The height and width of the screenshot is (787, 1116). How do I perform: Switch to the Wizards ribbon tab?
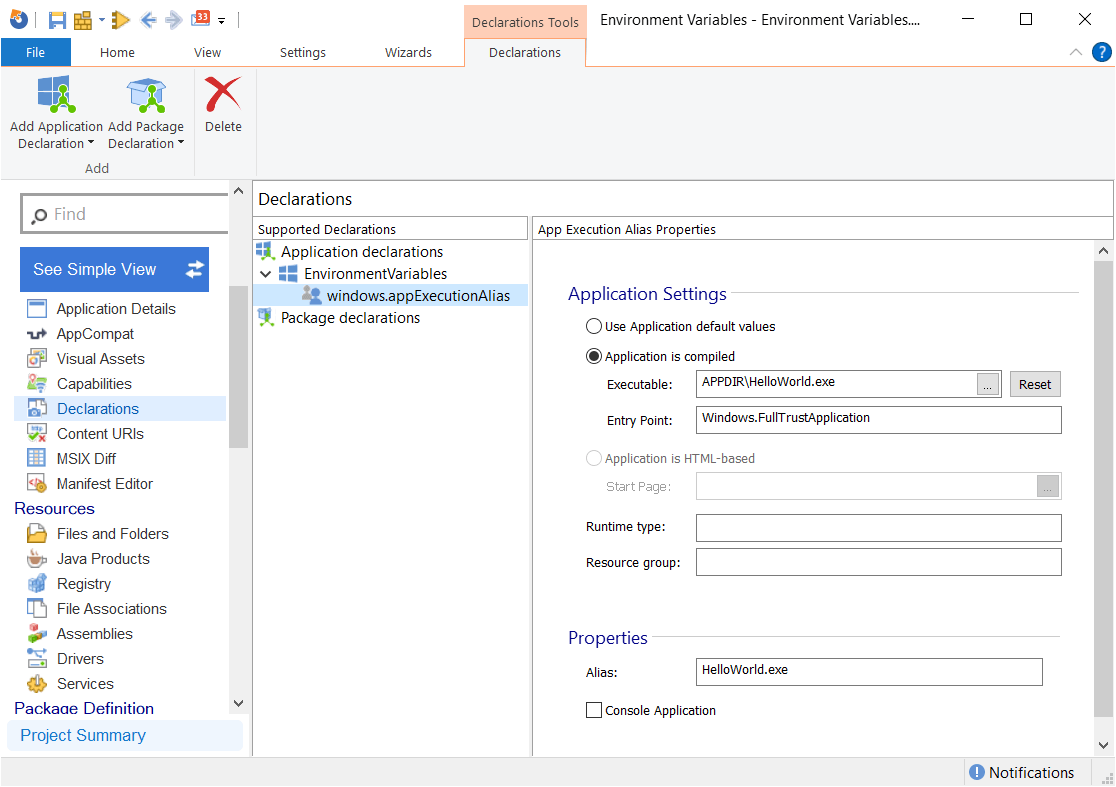pos(408,53)
